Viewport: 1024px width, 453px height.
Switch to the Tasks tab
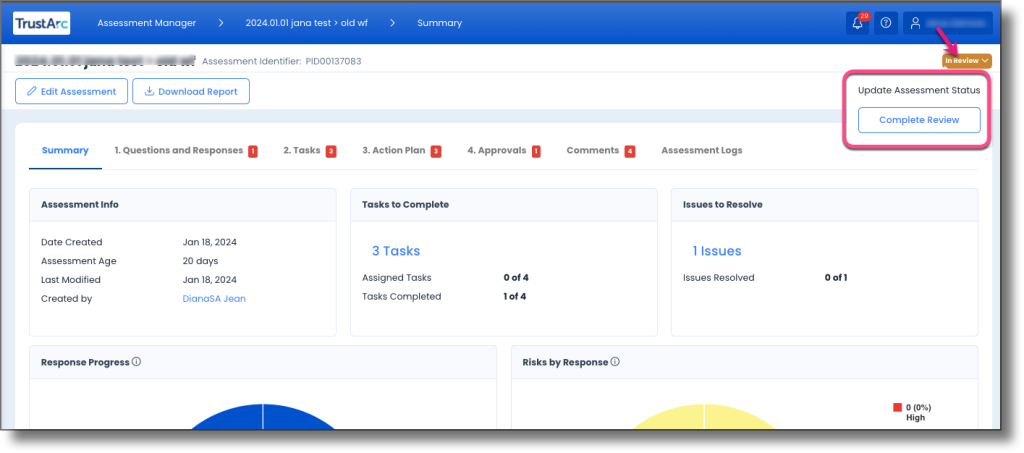point(310,151)
